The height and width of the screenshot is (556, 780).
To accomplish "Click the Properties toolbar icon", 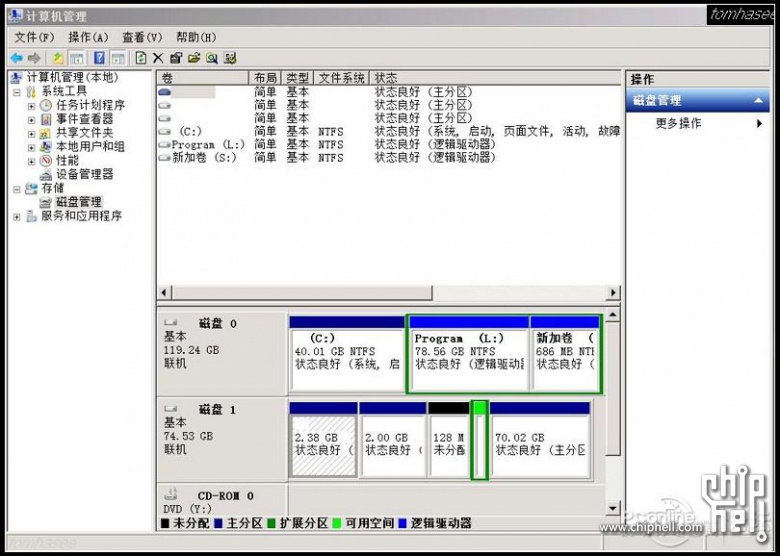I will 176,58.
